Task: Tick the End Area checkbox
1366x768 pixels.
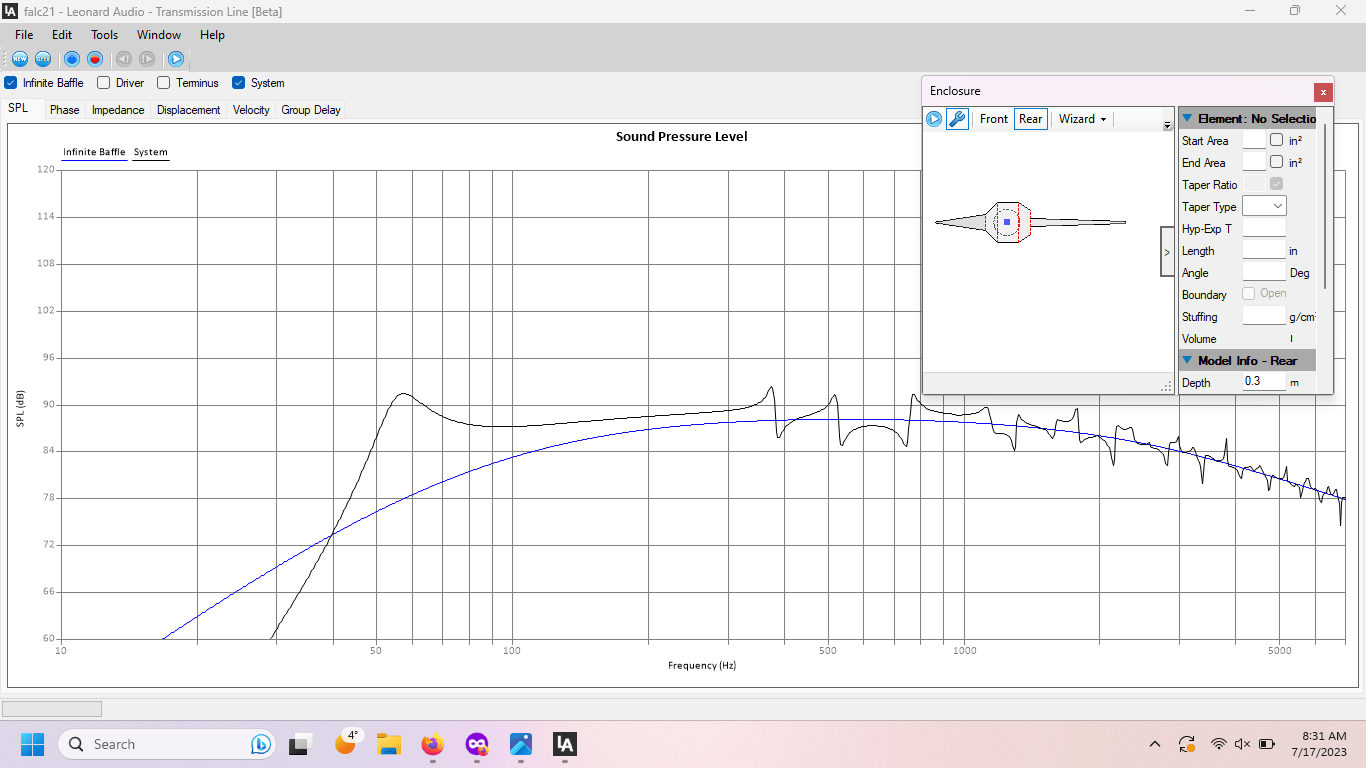Action: pos(1276,162)
